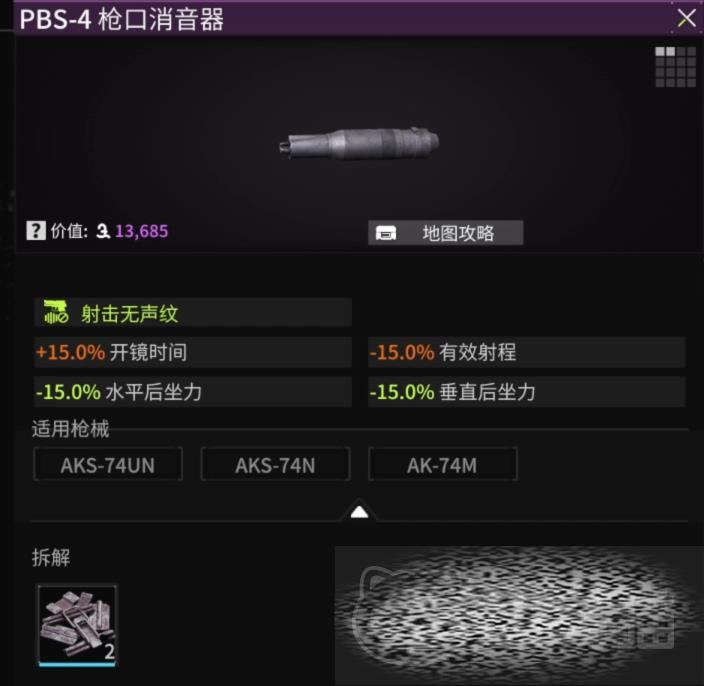
Task: Click the -15.0% 垂直后坐力 stat row
Action: click(x=527, y=392)
